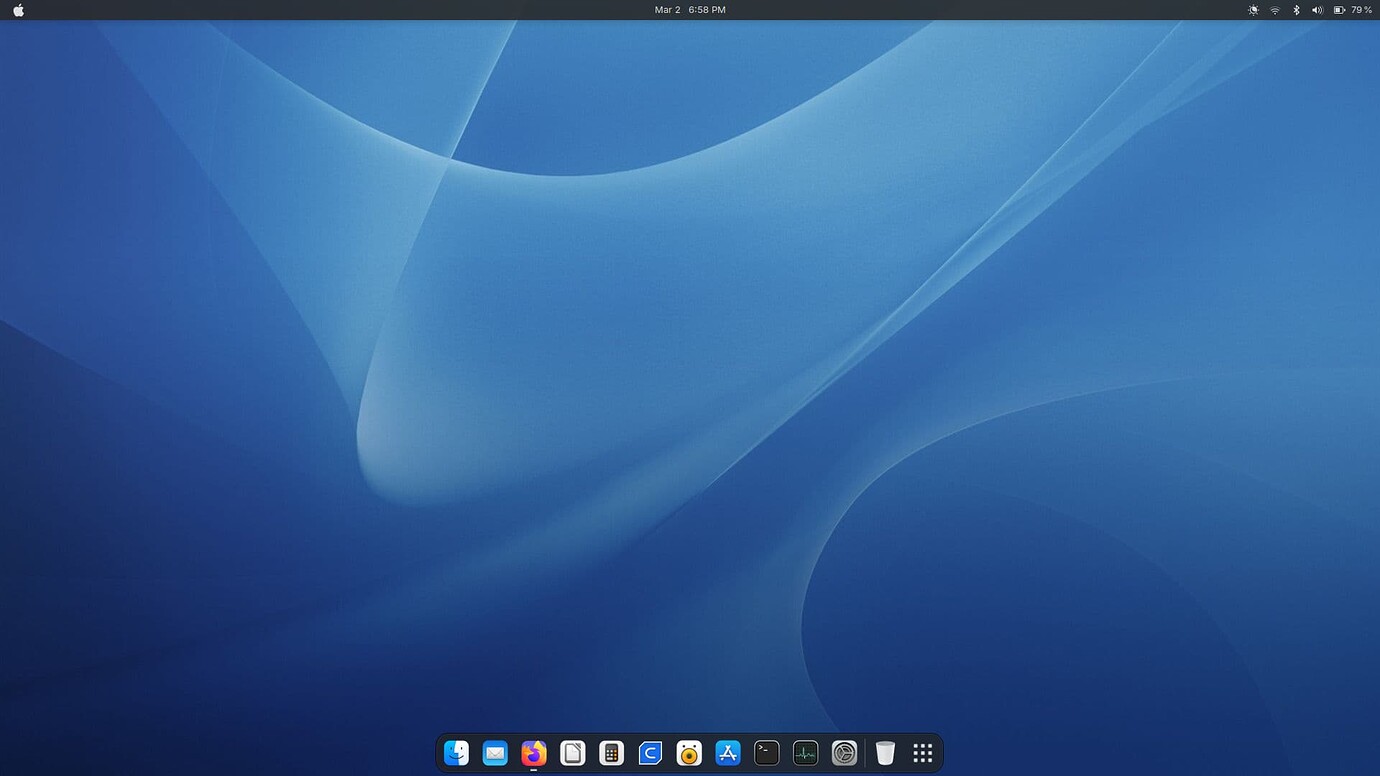Open the Trash

click(x=885, y=753)
